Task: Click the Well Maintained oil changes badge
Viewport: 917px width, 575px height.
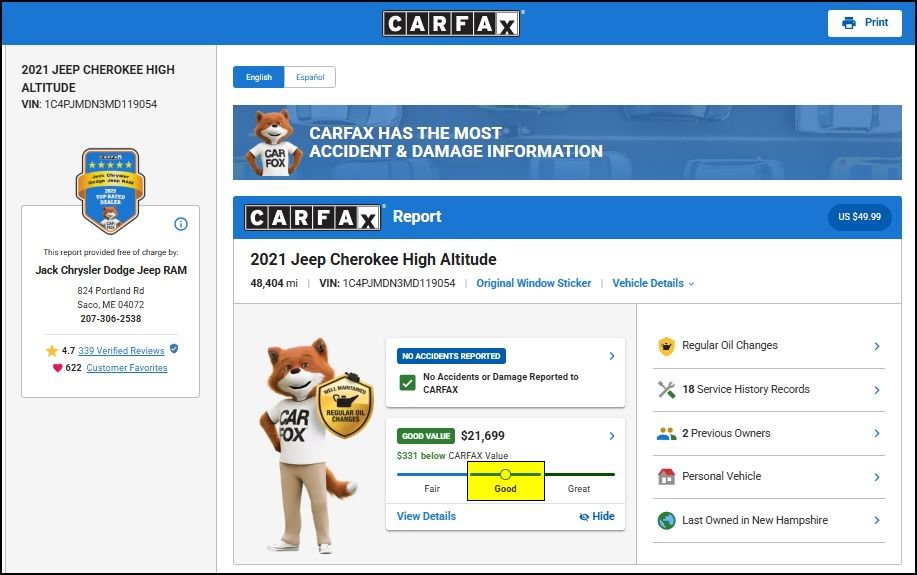Action: pos(345,407)
